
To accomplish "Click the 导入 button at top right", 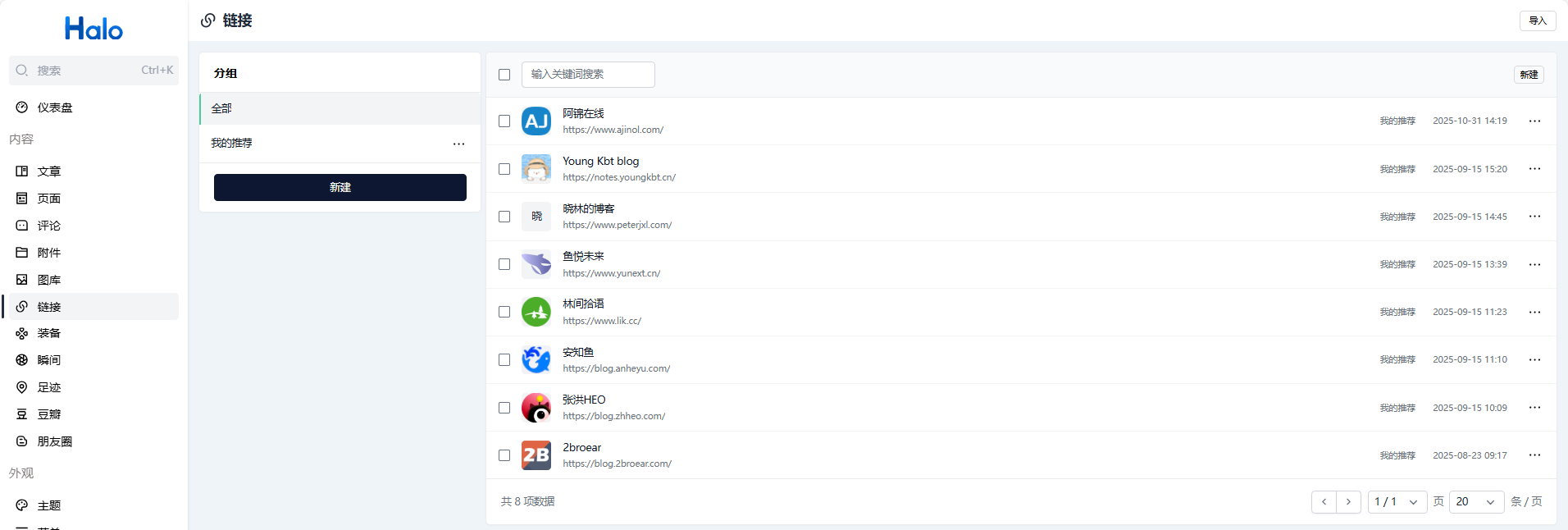I will [x=1537, y=21].
